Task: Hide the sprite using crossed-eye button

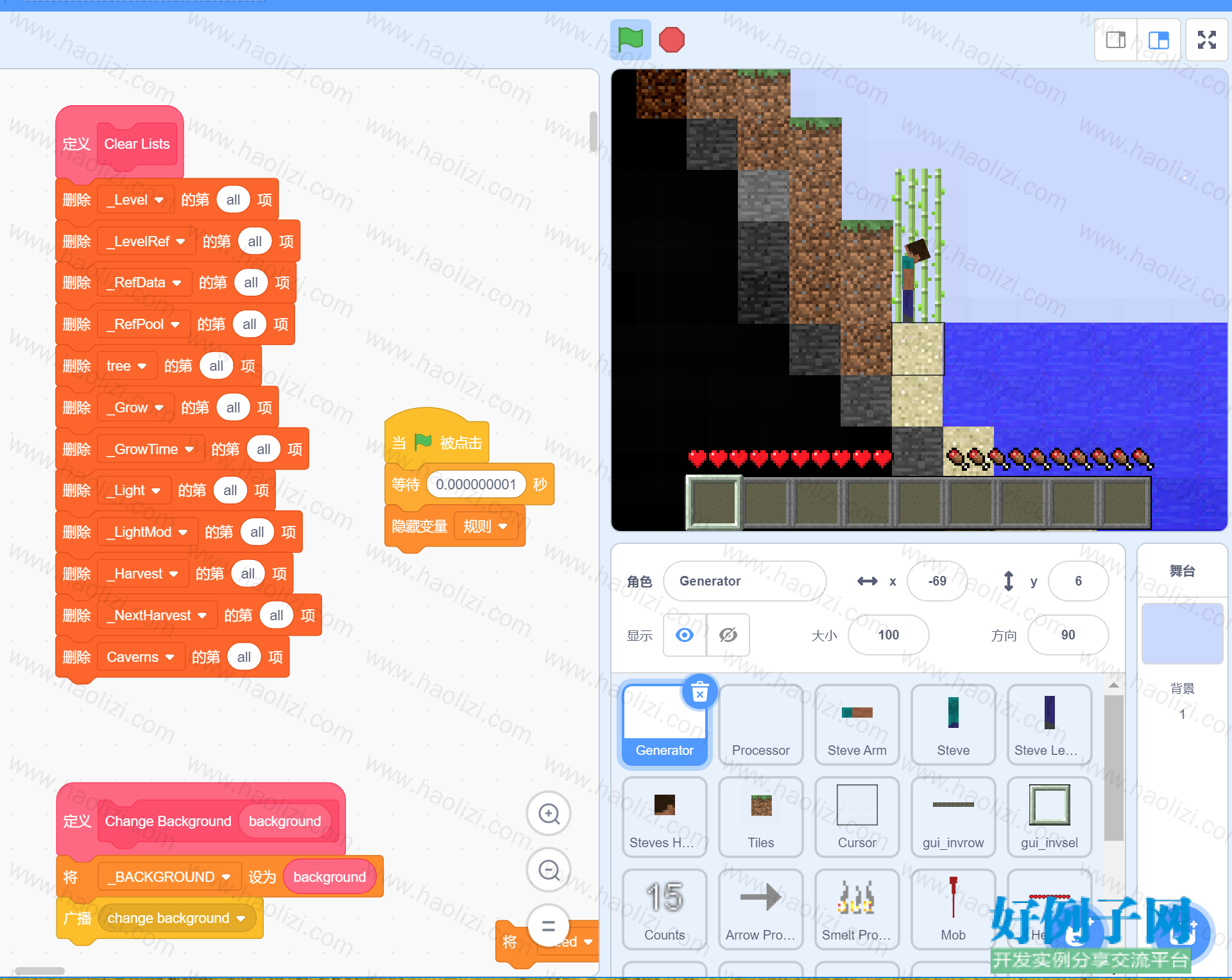Action: point(728,635)
